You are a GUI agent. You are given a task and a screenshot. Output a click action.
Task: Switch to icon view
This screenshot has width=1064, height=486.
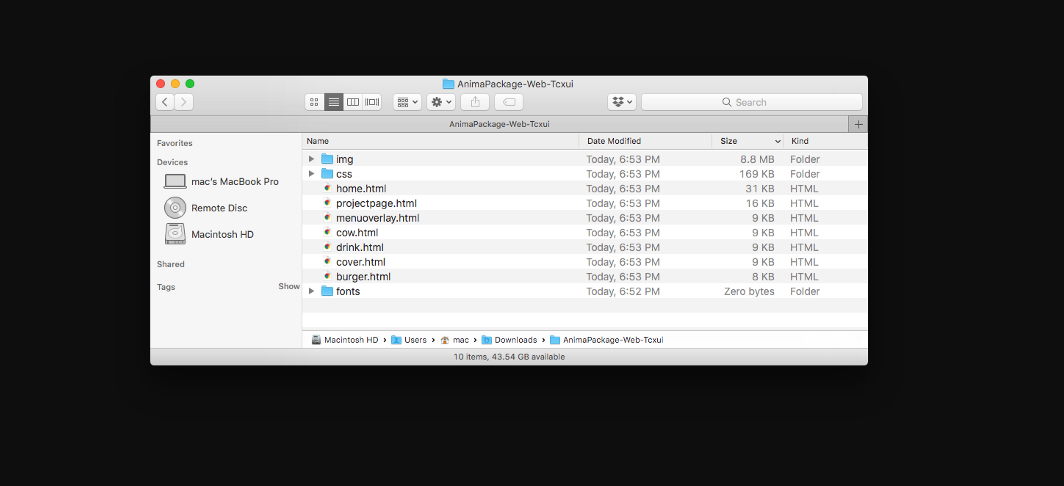click(314, 102)
